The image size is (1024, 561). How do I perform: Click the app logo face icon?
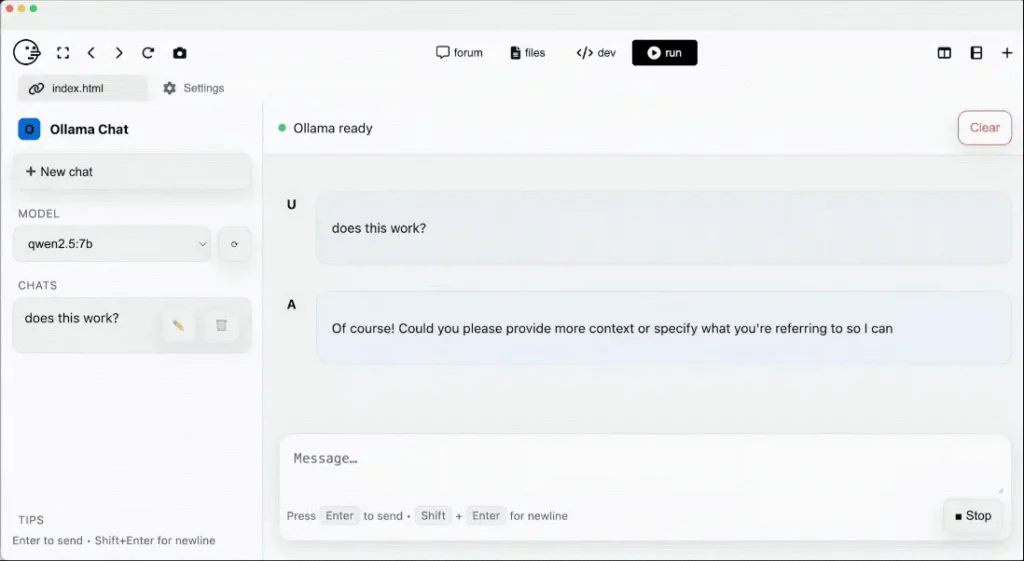(27, 52)
